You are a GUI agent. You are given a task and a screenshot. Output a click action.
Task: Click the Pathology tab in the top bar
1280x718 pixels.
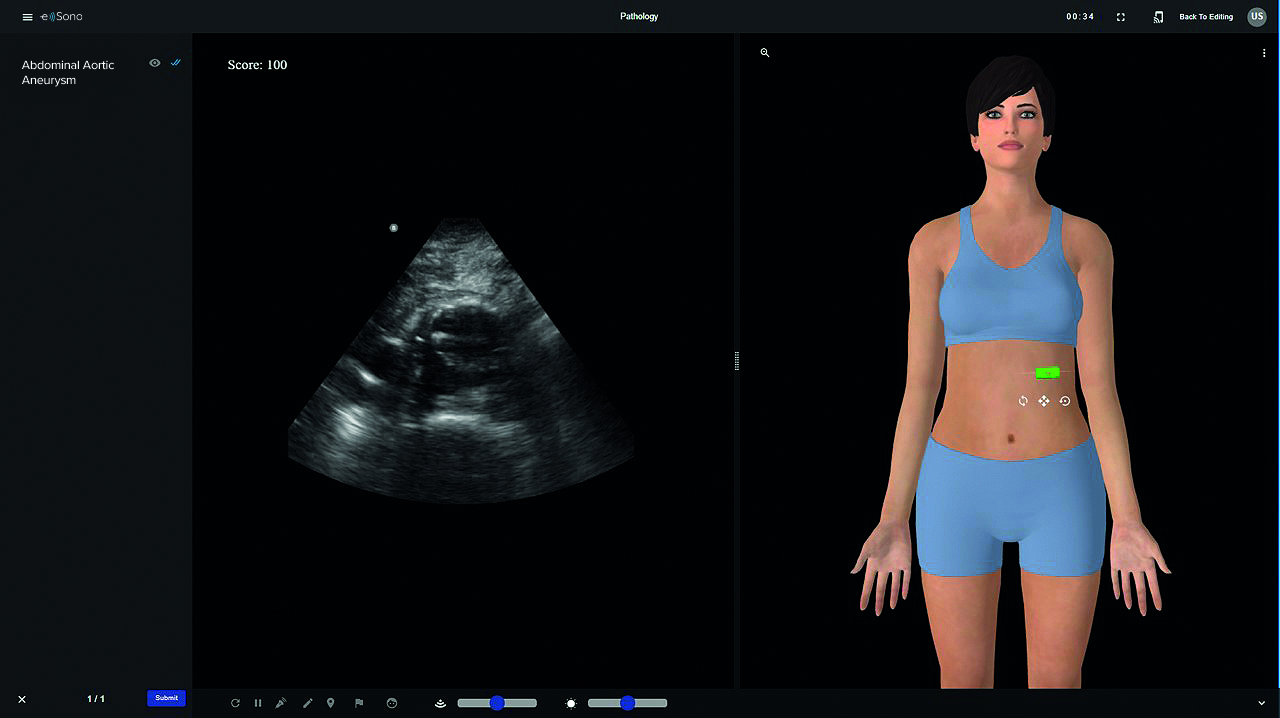click(x=639, y=16)
